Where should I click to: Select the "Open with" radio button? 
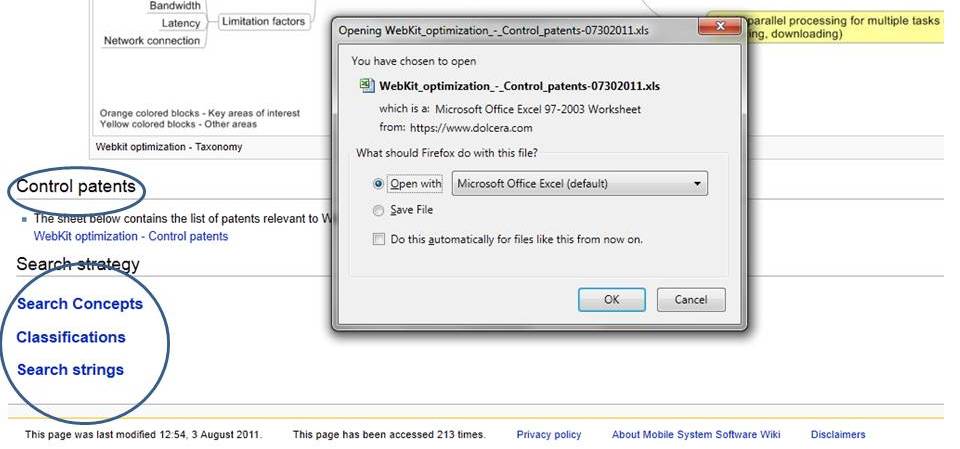point(378,184)
